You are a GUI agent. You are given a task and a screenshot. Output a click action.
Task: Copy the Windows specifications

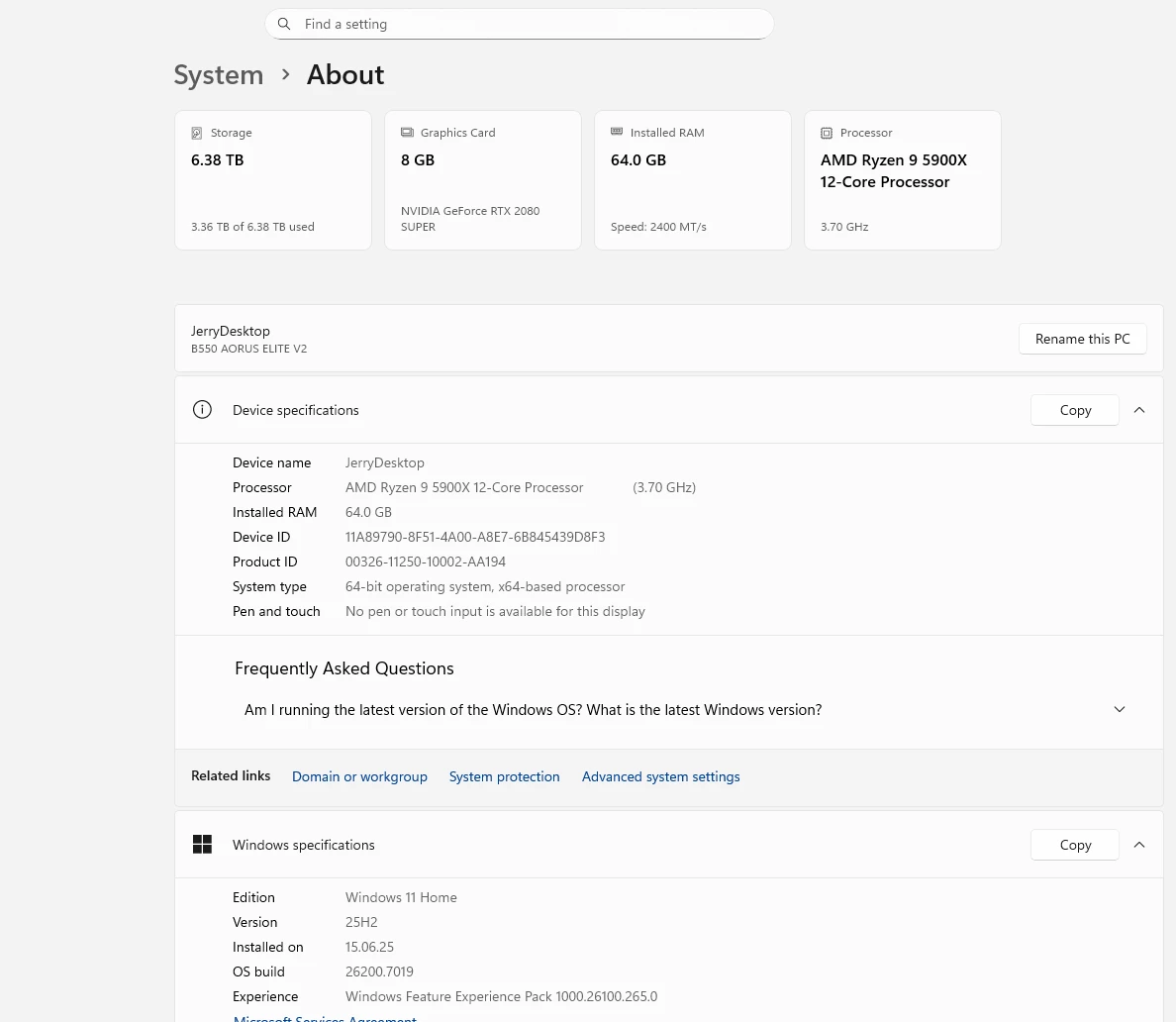point(1075,845)
